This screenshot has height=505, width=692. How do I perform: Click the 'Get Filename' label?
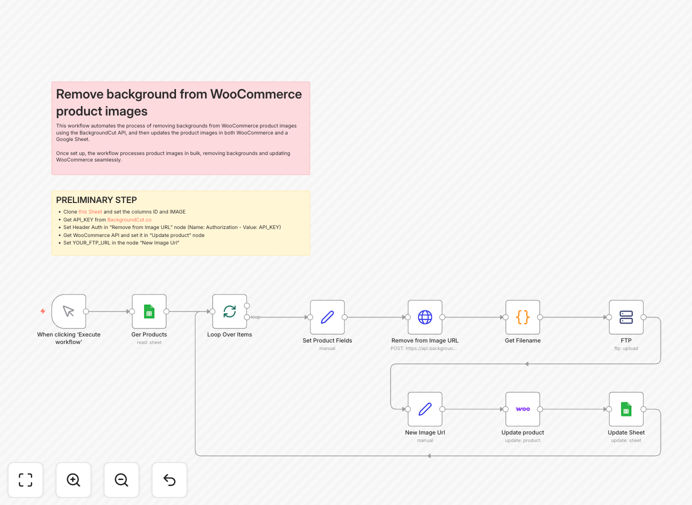pos(523,340)
